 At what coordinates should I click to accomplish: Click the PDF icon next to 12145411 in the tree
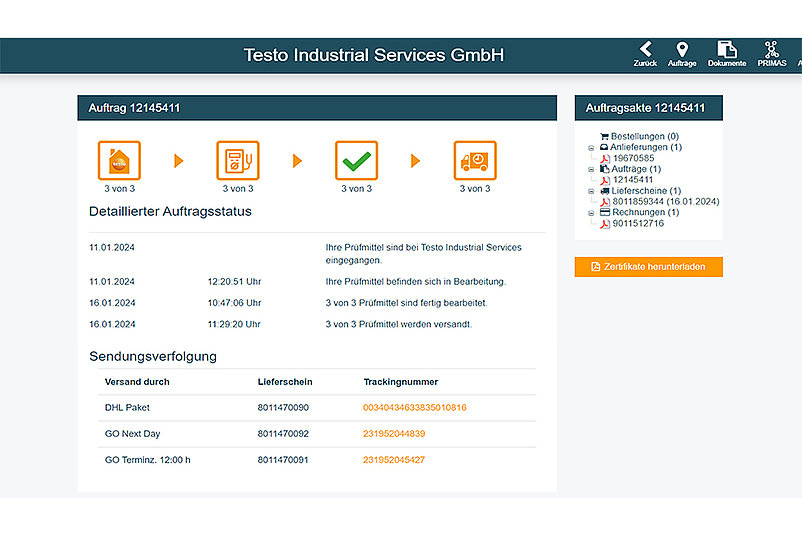(605, 180)
